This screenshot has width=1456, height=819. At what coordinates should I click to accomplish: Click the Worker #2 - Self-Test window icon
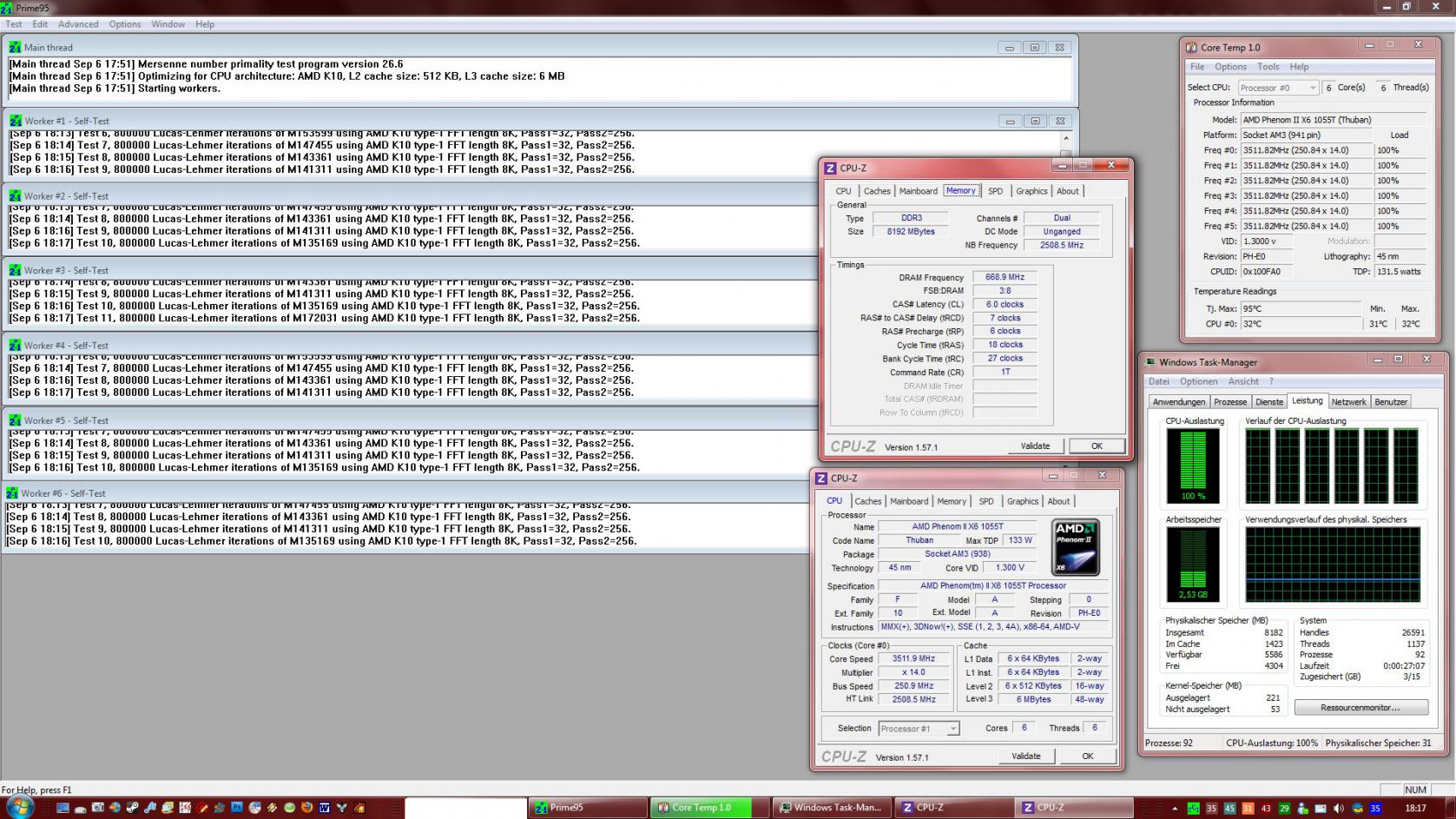tap(15, 195)
